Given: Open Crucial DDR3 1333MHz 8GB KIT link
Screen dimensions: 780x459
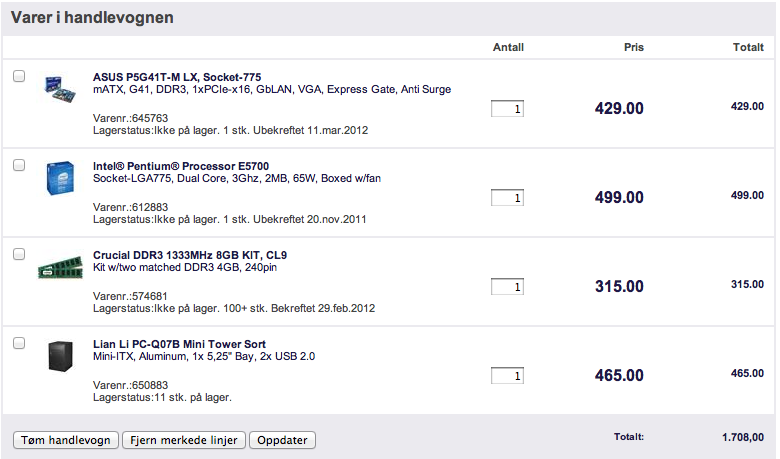Looking at the screenshot, I should point(190,255).
